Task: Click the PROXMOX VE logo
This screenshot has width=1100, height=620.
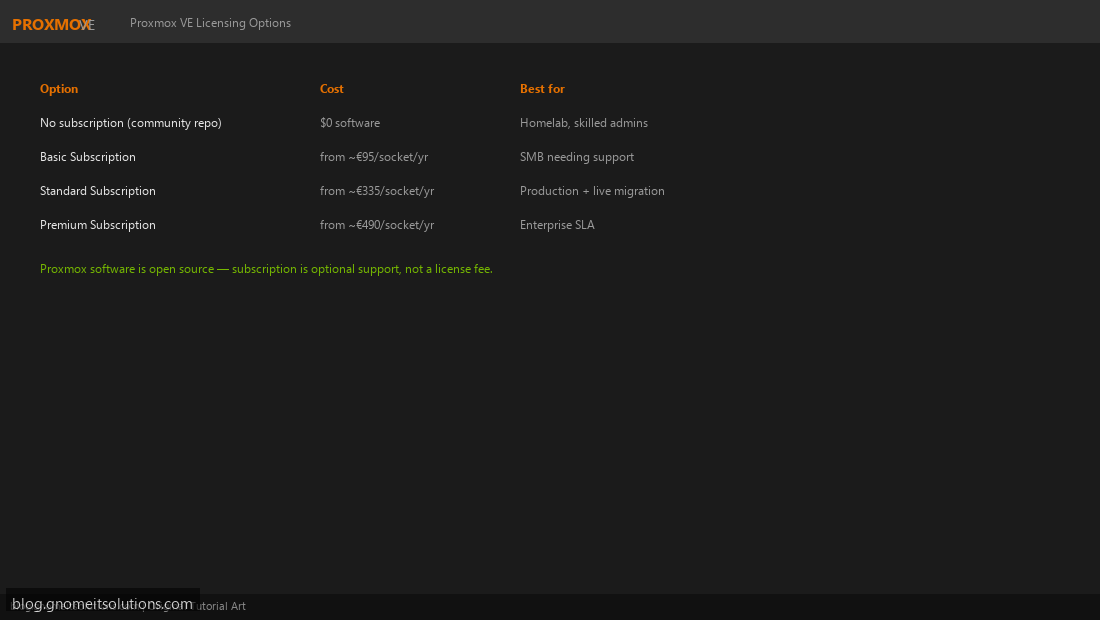Action: pyautogui.click(x=53, y=25)
